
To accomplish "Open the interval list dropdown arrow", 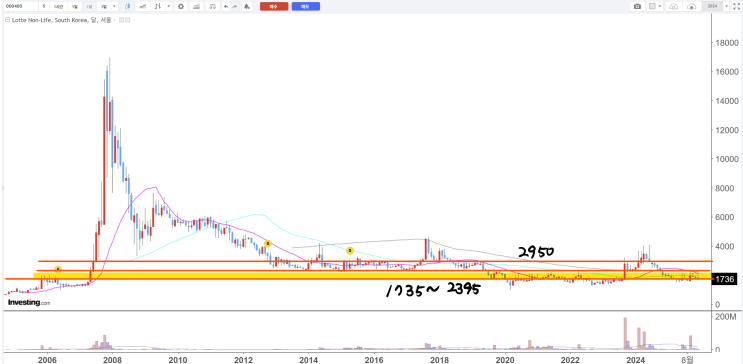I will click(x=115, y=7).
